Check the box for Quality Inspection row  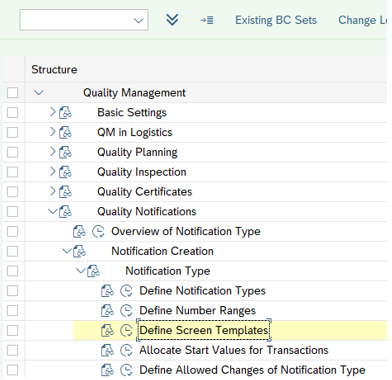pyautogui.click(x=13, y=172)
